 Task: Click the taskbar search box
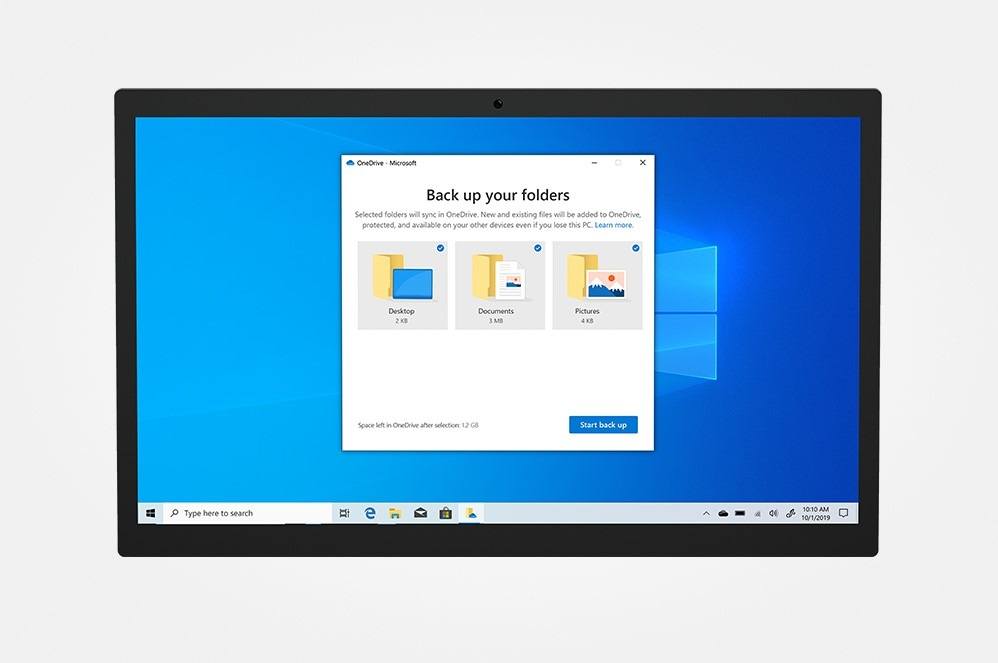click(x=247, y=513)
